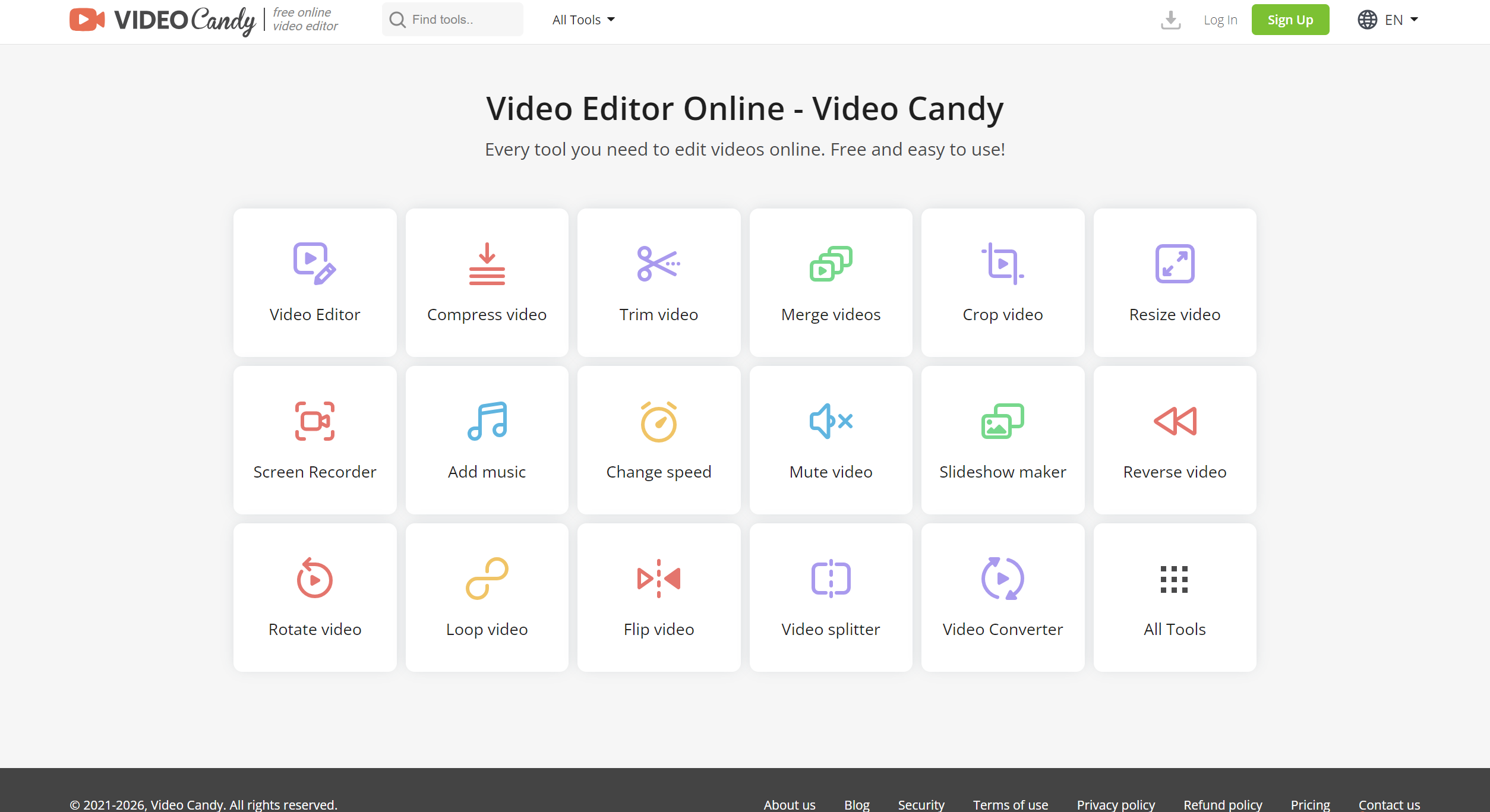Screen dimensions: 1490x812
Task: Click the green Sign Up button
Action: coord(1290,20)
